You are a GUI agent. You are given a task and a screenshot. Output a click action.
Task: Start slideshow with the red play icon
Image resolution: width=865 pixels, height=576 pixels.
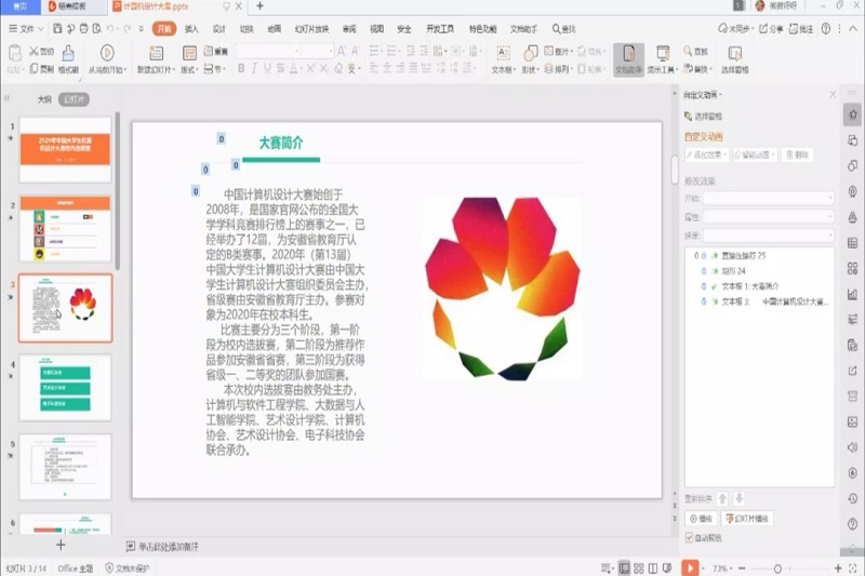click(690, 565)
